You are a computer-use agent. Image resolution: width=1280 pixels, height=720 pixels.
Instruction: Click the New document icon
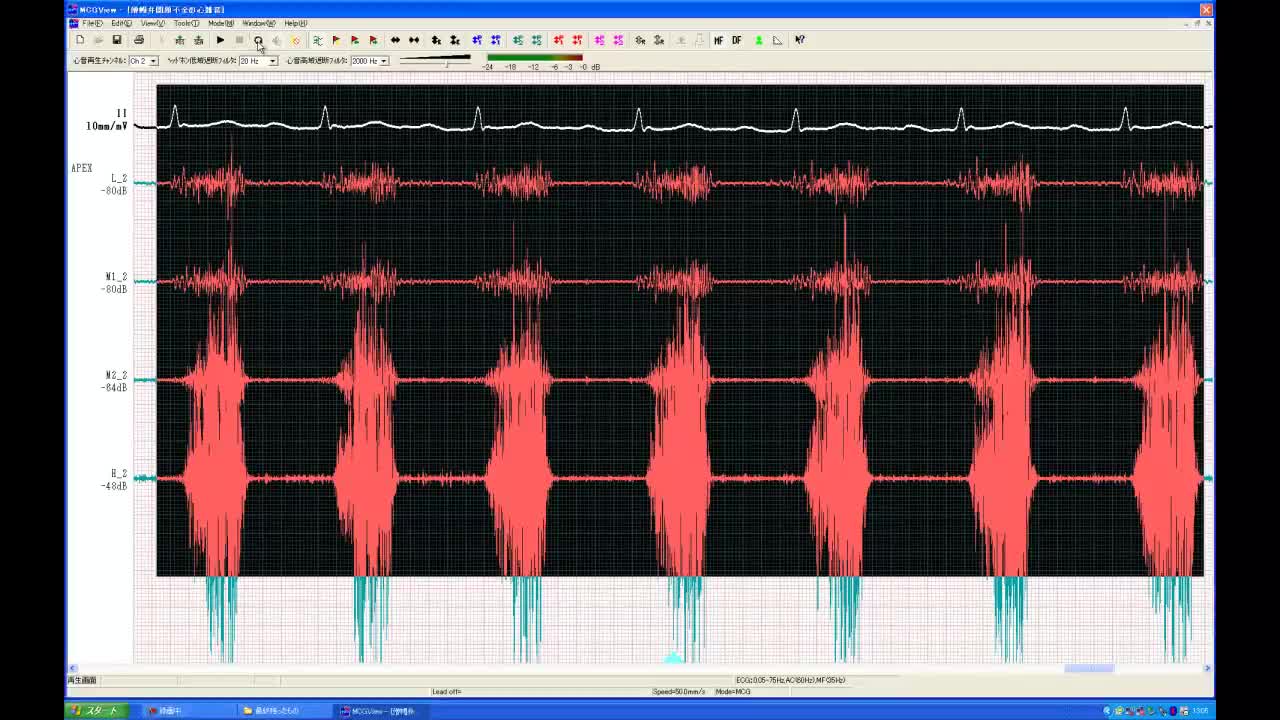(80, 40)
